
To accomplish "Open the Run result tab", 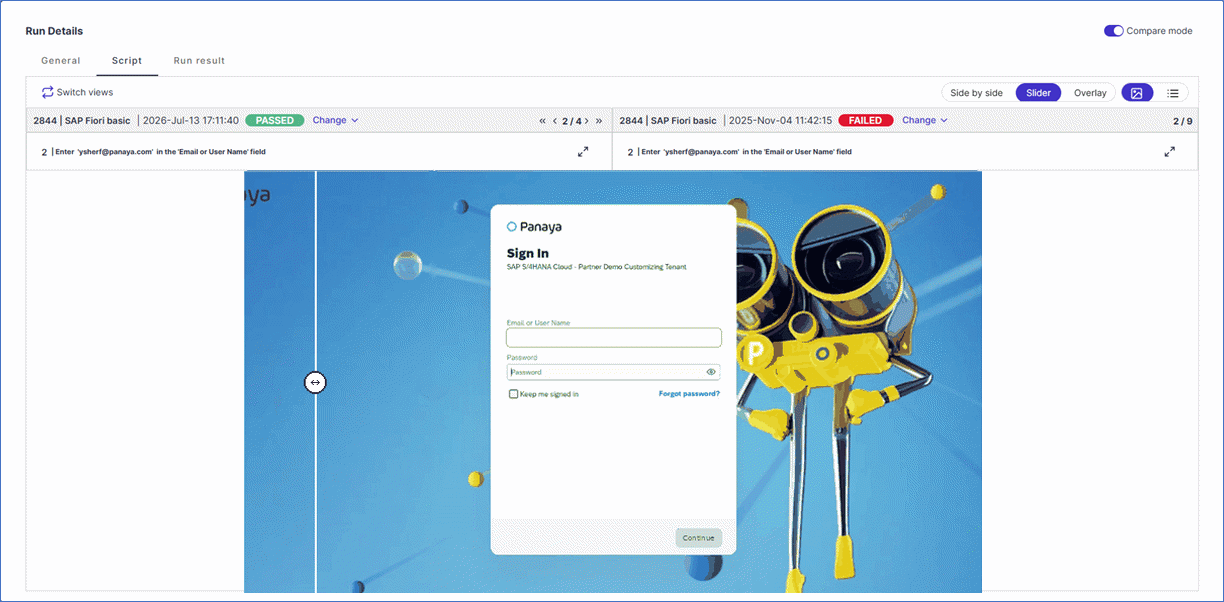I will [x=199, y=61].
